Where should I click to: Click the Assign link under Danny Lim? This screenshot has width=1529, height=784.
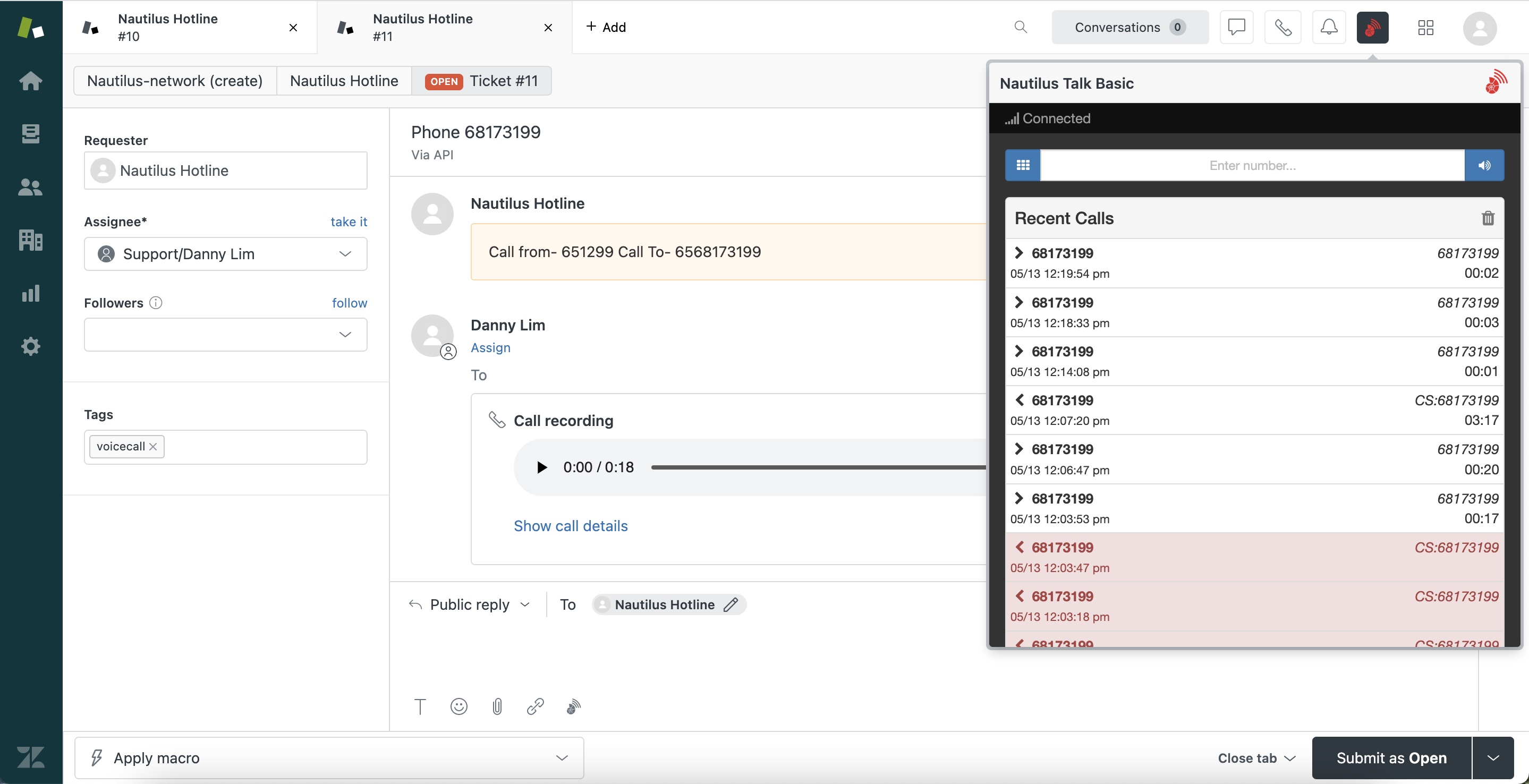tap(490, 347)
